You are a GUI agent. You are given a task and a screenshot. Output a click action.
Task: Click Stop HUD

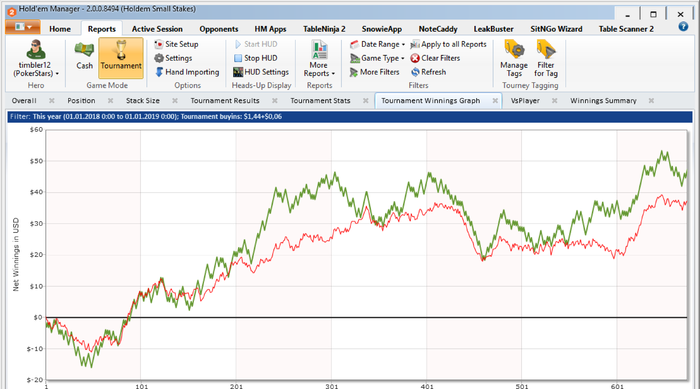pos(255,58)
